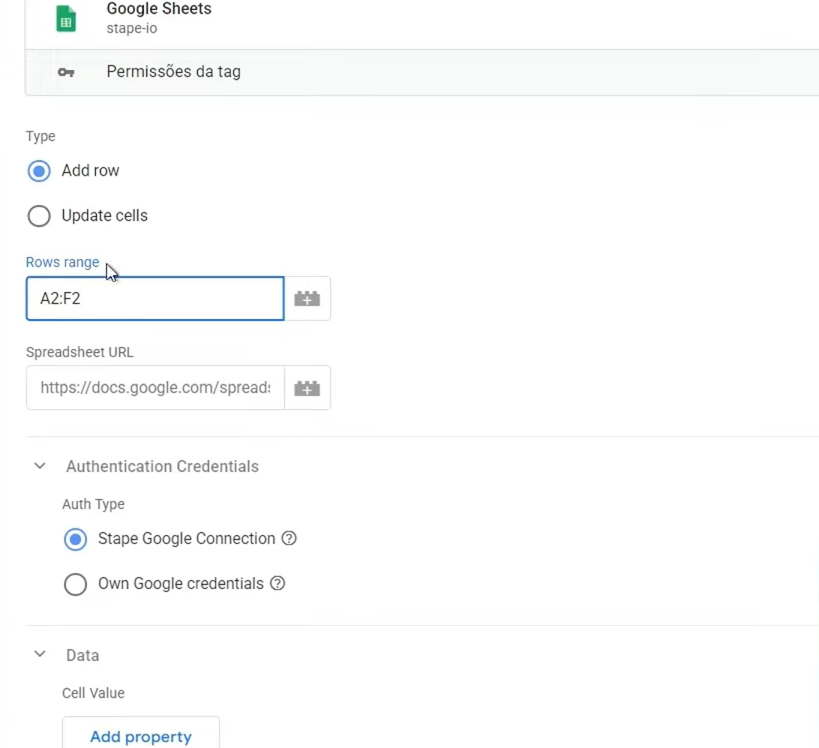Click the Rows range field label
819x748 pixels.
click(x=62, y=262)
